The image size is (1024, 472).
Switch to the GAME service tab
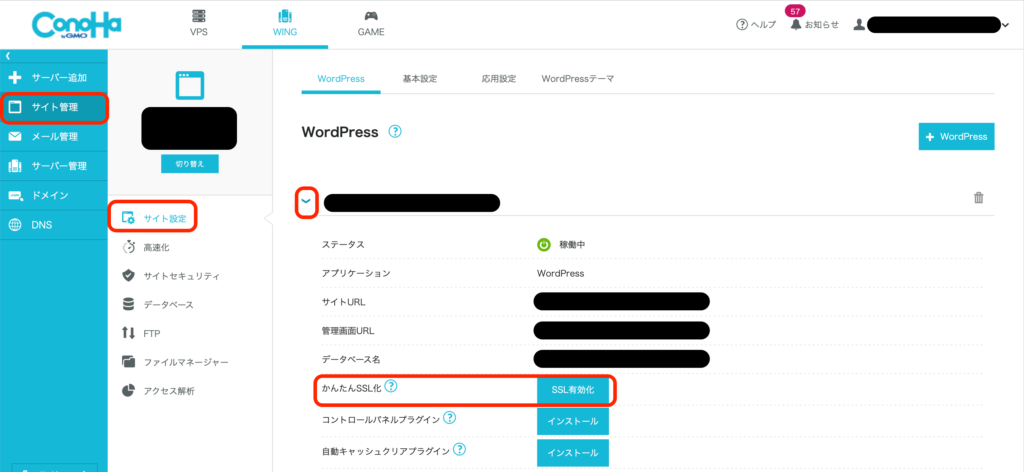pyautogui.click(x=370, y=24)
